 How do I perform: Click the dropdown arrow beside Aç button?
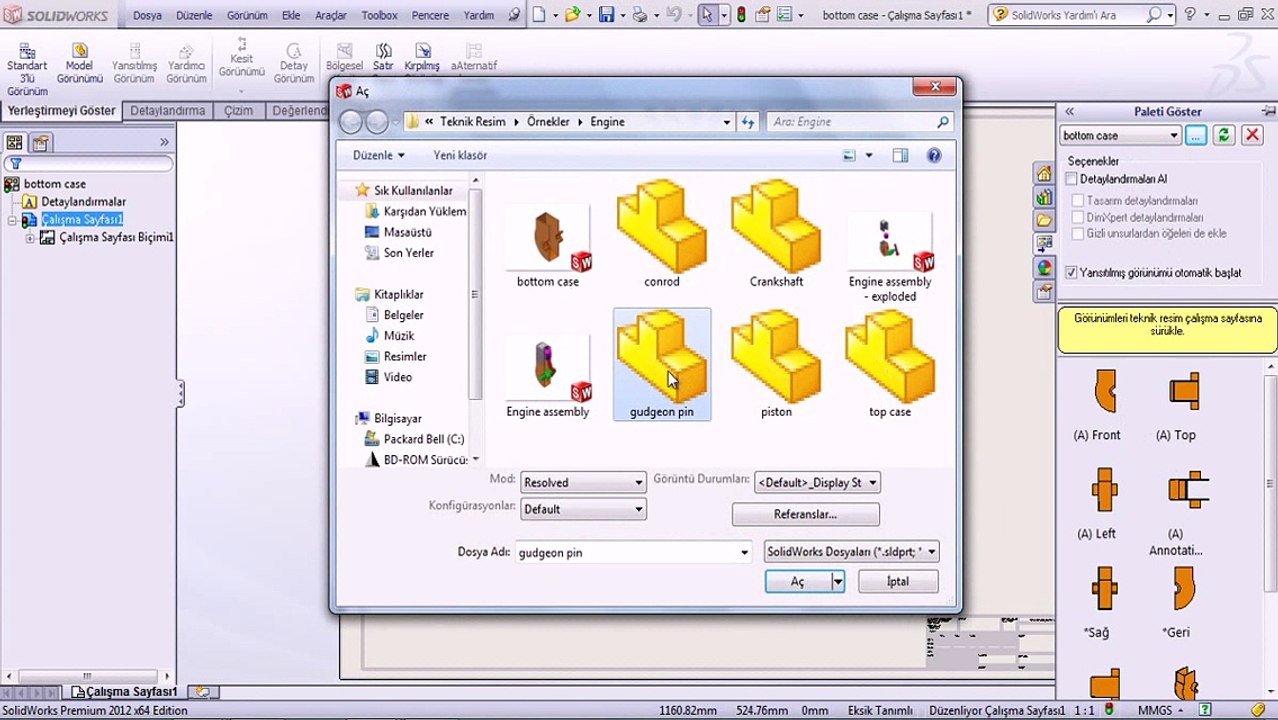tap(837, 581)
